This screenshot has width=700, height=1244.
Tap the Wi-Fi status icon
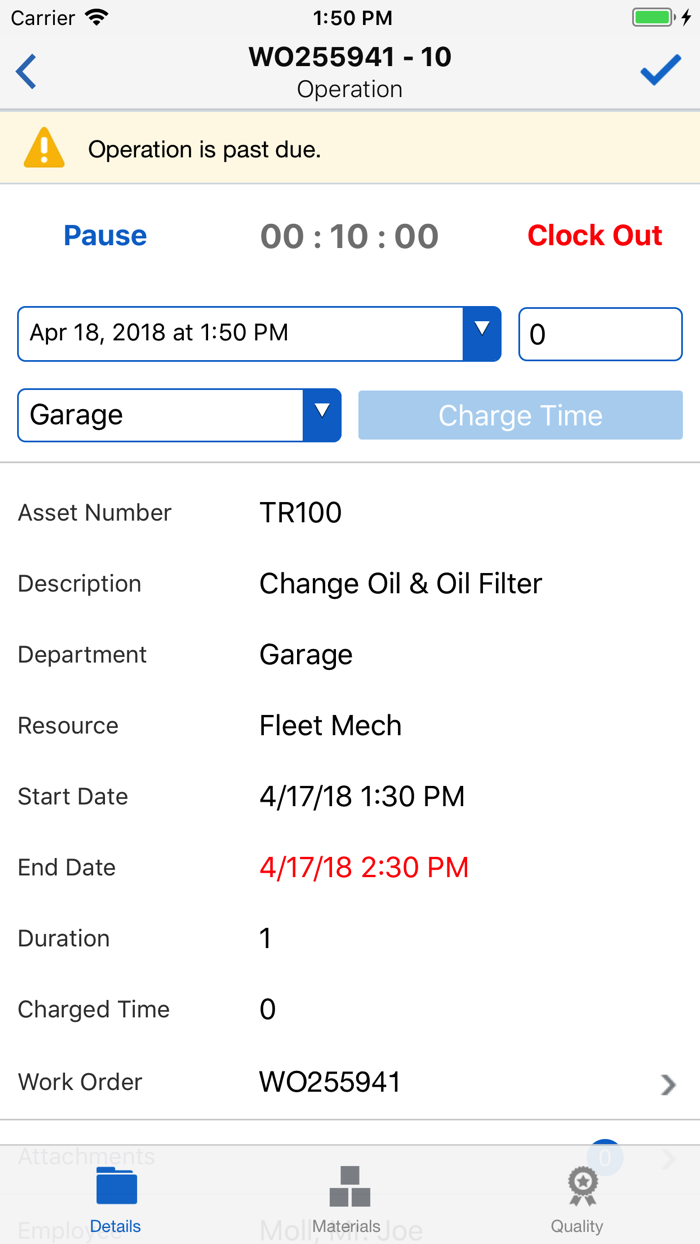point(95,16)
